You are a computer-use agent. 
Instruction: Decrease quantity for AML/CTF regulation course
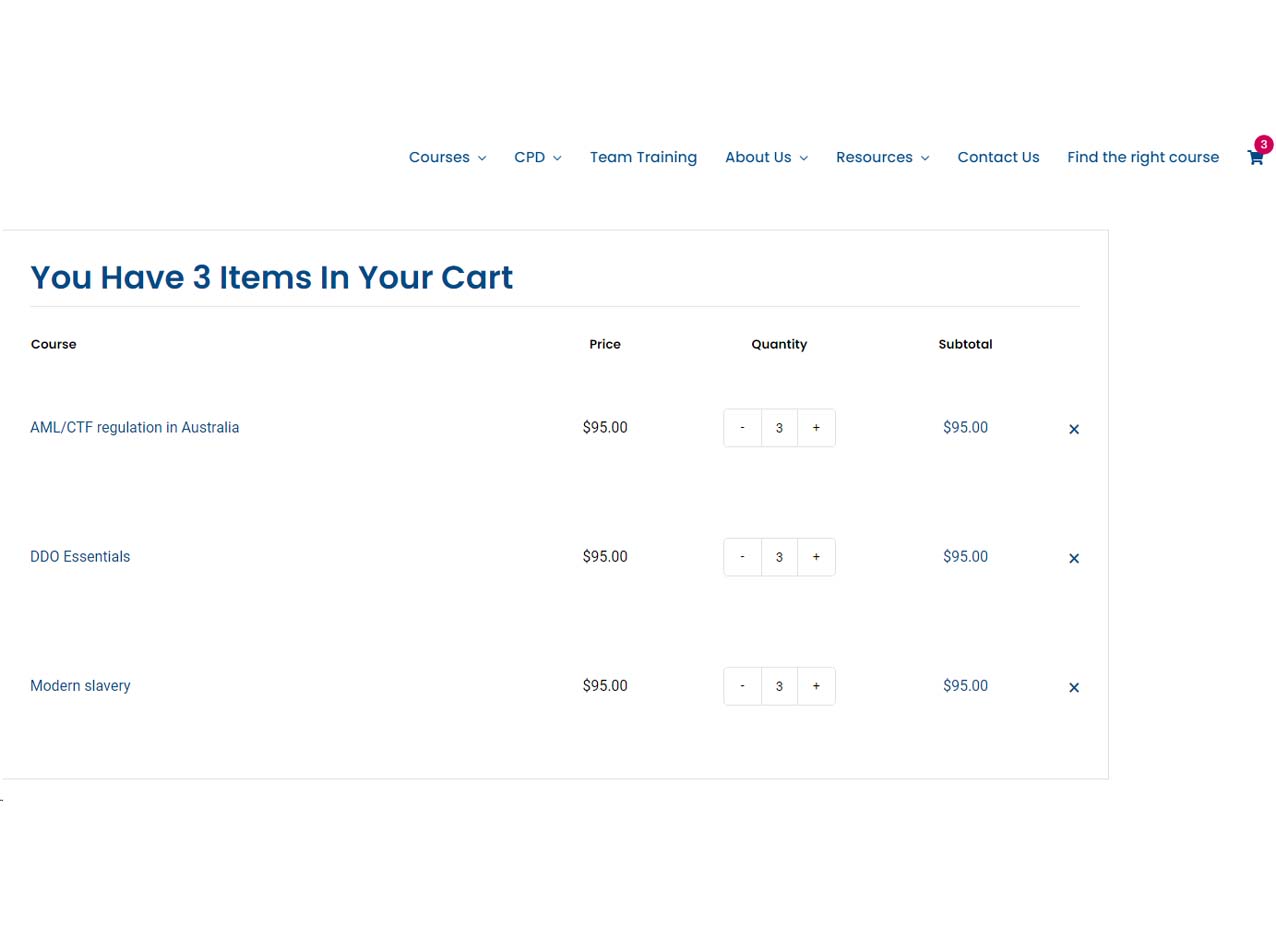(742, 428)
